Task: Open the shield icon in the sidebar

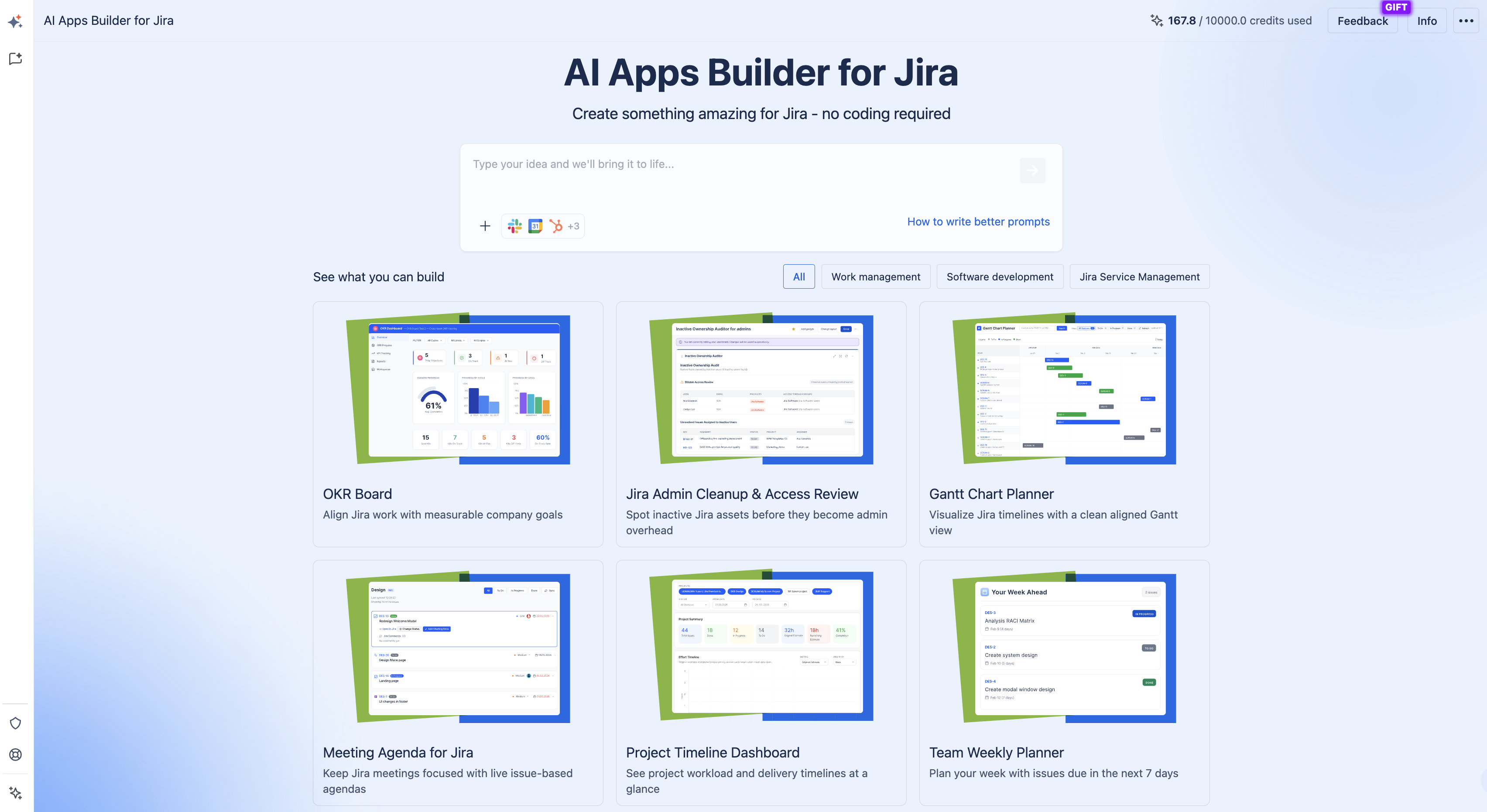Action: click(16, 723)
